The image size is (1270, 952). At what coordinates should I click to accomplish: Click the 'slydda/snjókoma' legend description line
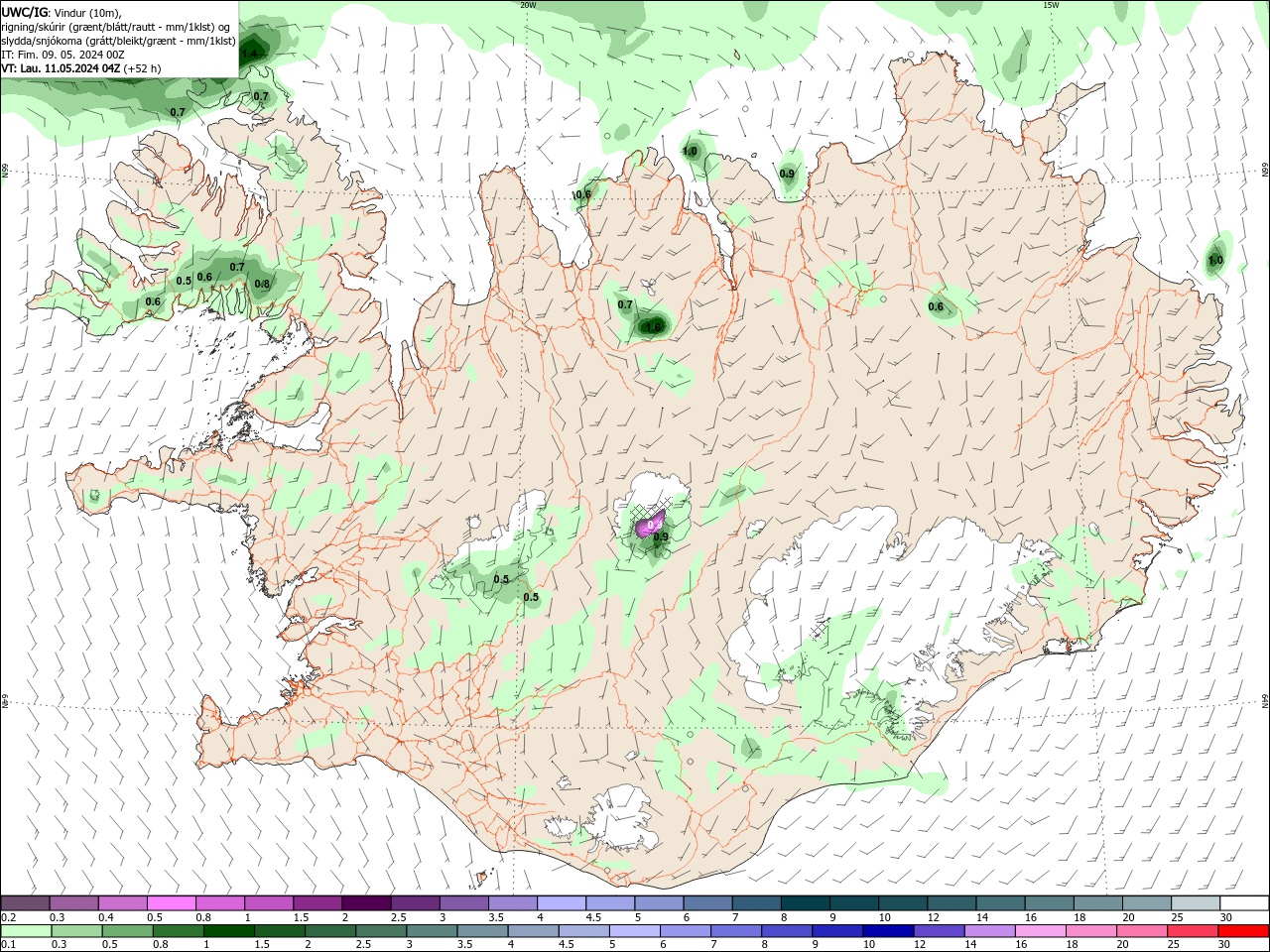pos(118,41)
